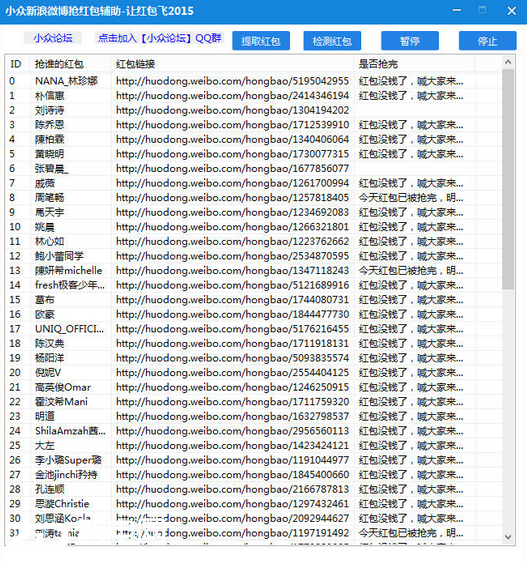Click the link ending in 5093835574
The width and height of the screenshot is (527, 563).
click(232, 358)
